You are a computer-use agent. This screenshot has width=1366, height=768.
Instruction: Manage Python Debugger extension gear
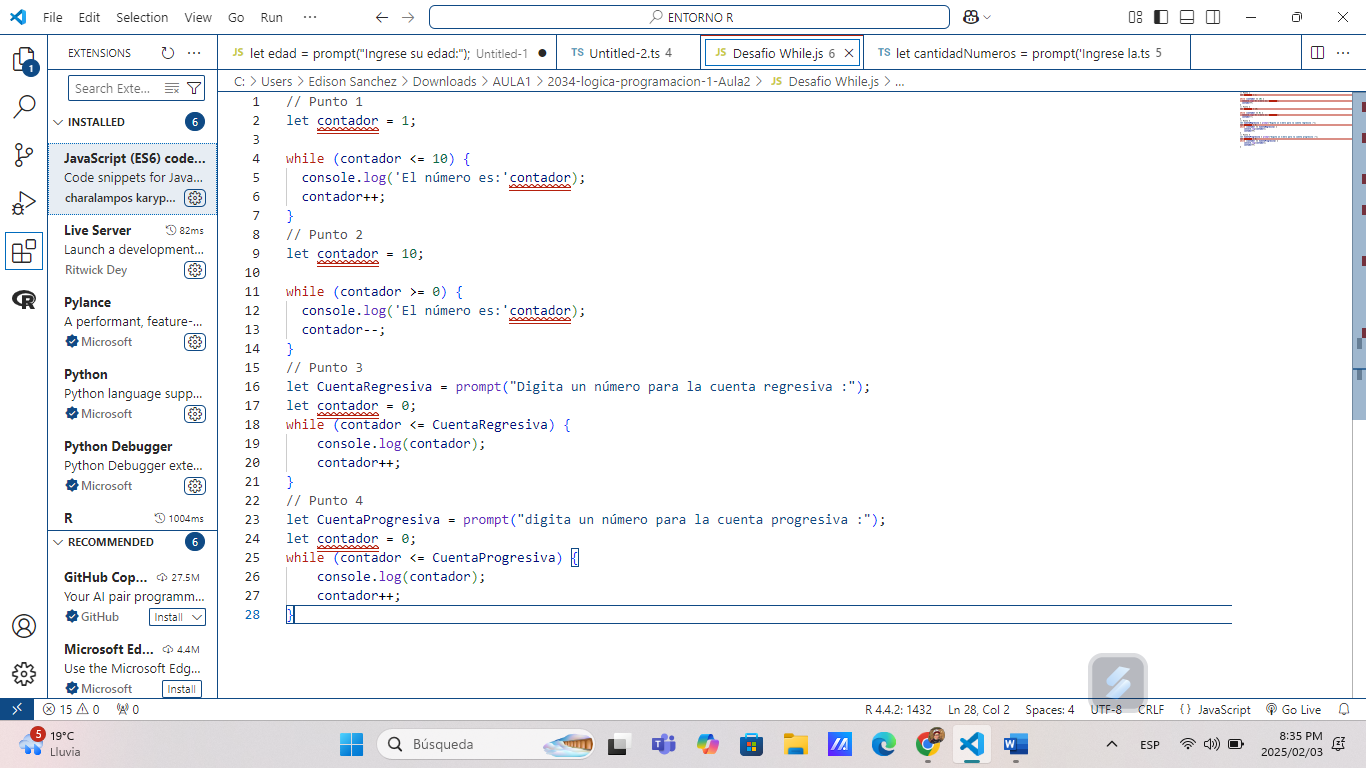[195, 486]
